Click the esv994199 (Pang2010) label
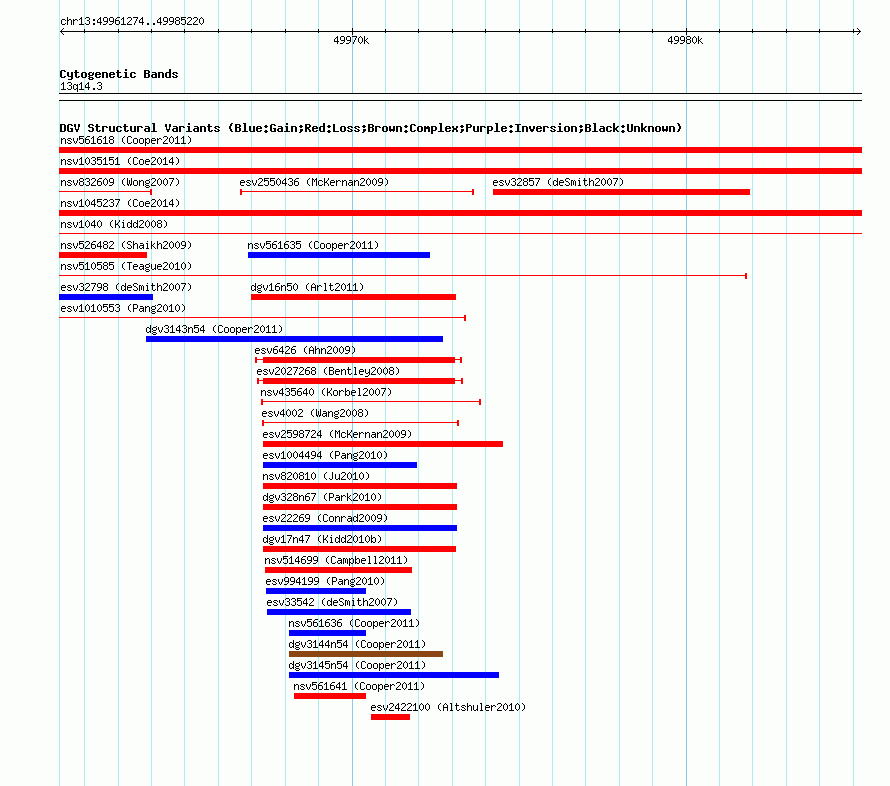The image size is (890, 786). pyautogui.click(x=325, y=581)
